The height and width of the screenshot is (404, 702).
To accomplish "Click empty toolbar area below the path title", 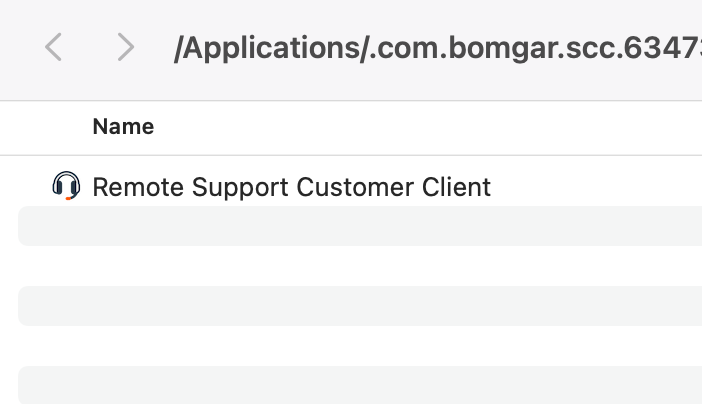I will tap(403, 83).
